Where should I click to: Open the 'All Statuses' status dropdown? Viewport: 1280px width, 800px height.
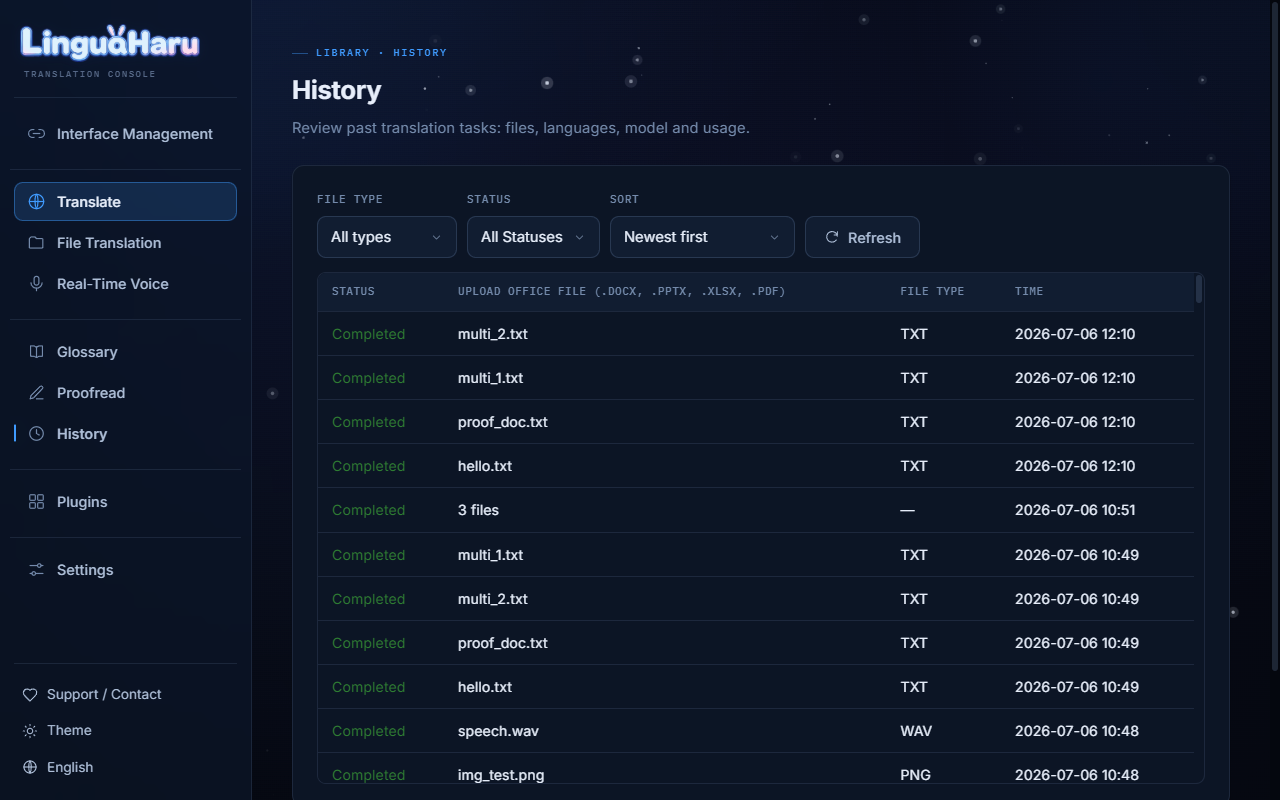(533, 237)
